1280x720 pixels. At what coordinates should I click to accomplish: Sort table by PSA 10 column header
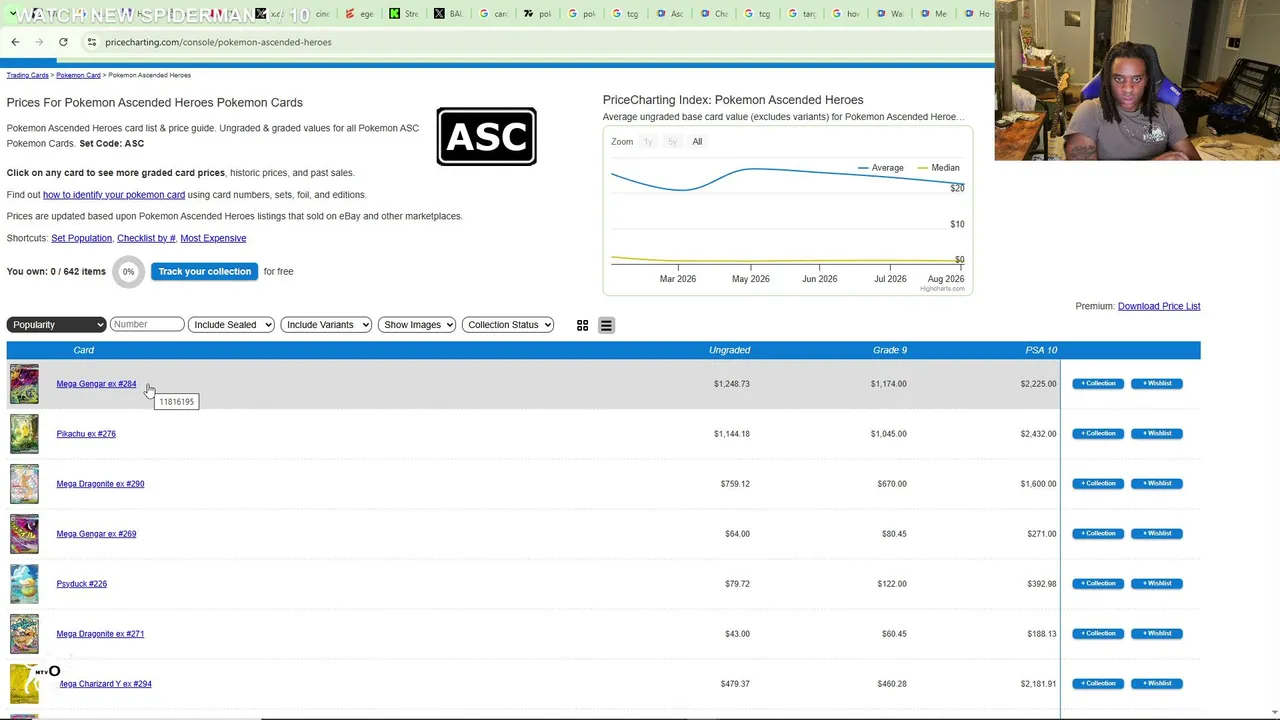(1041, 350)
